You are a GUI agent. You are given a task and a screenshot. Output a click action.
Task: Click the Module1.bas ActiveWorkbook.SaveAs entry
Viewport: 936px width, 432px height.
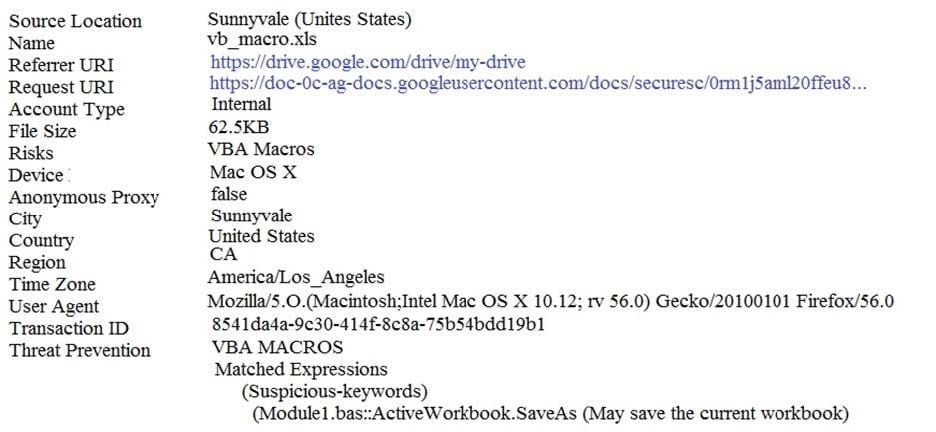pyautogui.click(x=550, y=414)
